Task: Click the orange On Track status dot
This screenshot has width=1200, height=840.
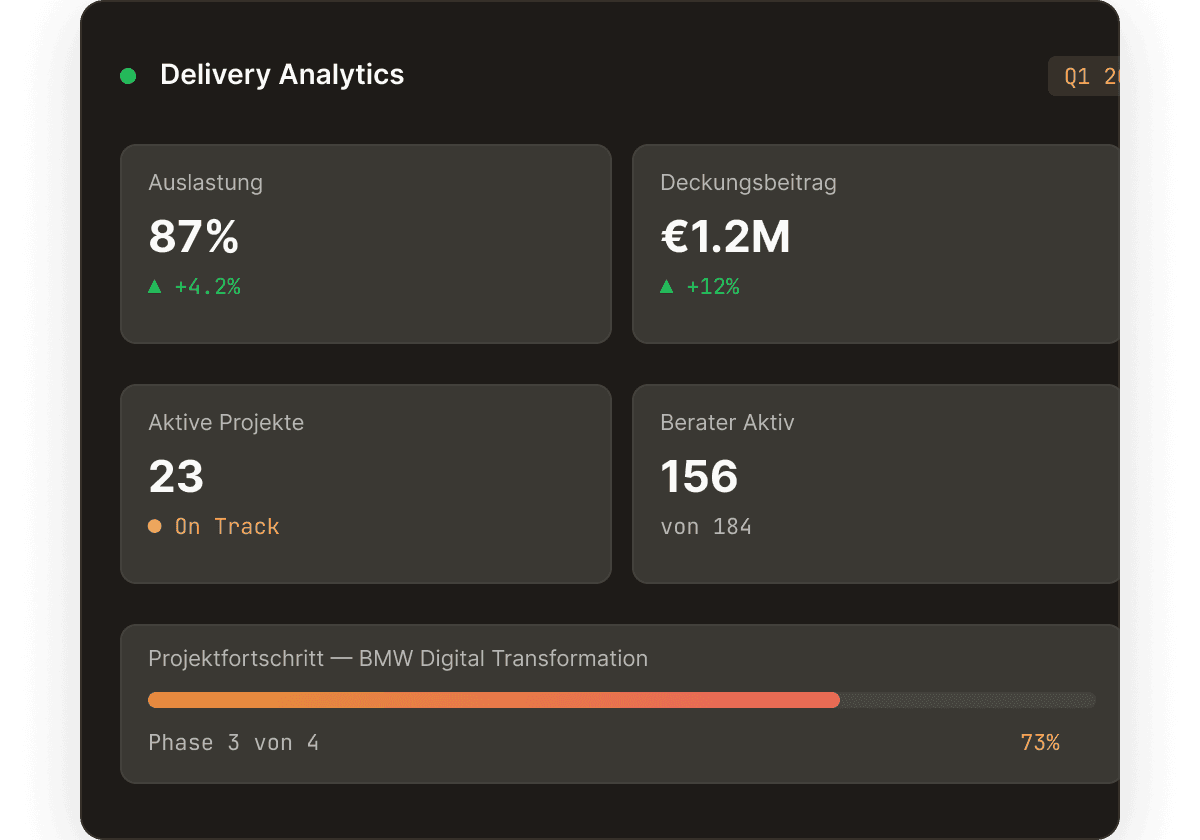Action: (x=155, y=526)
